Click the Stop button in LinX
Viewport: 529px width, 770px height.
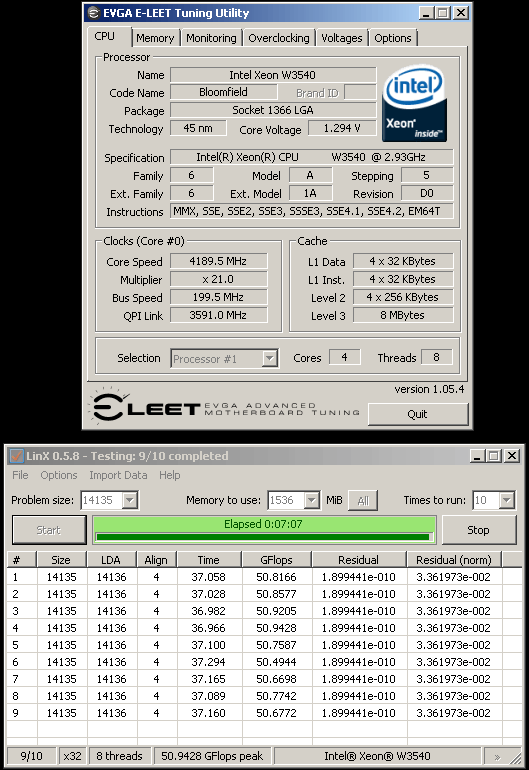click(x=478, y=530)
